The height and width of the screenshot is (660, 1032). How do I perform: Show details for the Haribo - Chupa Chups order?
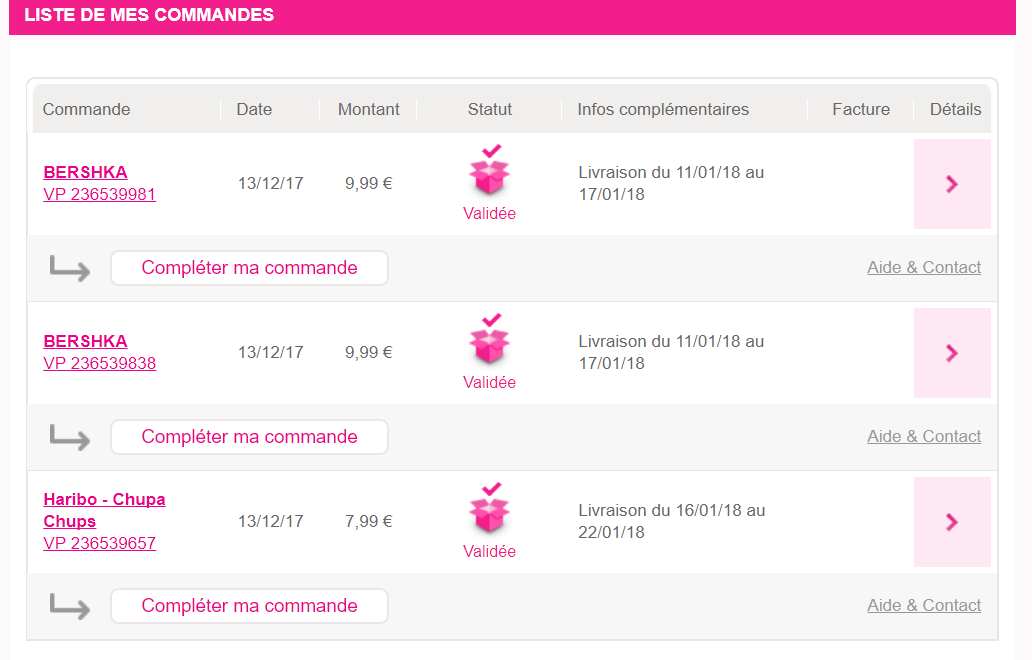pyautogui.click(x=952, y=522)
